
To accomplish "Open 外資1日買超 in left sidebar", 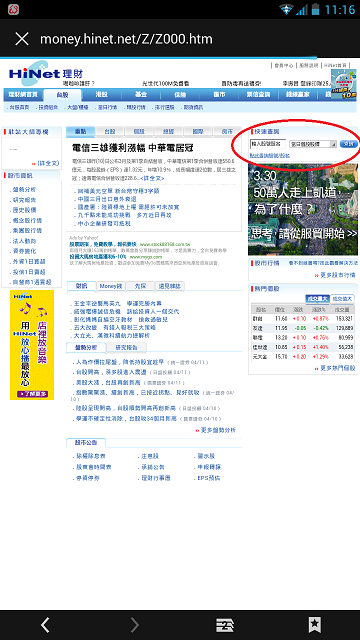I will [29, 261].
